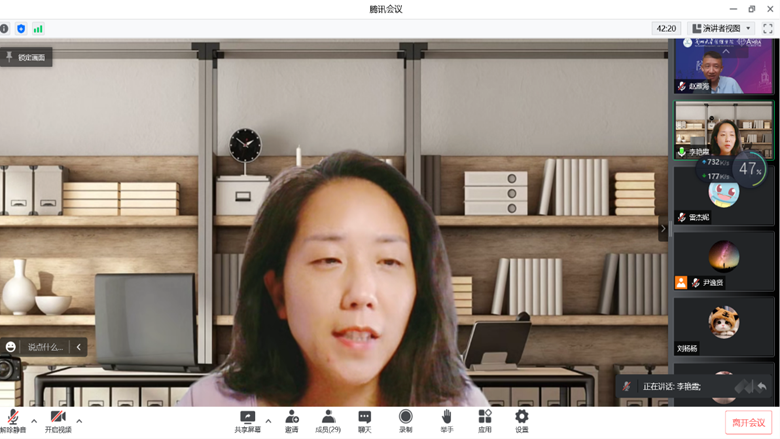The width and height of the screenshot is (780, 439).
Task: Raise hand with 举手 icon
Action: coord(446,421)
